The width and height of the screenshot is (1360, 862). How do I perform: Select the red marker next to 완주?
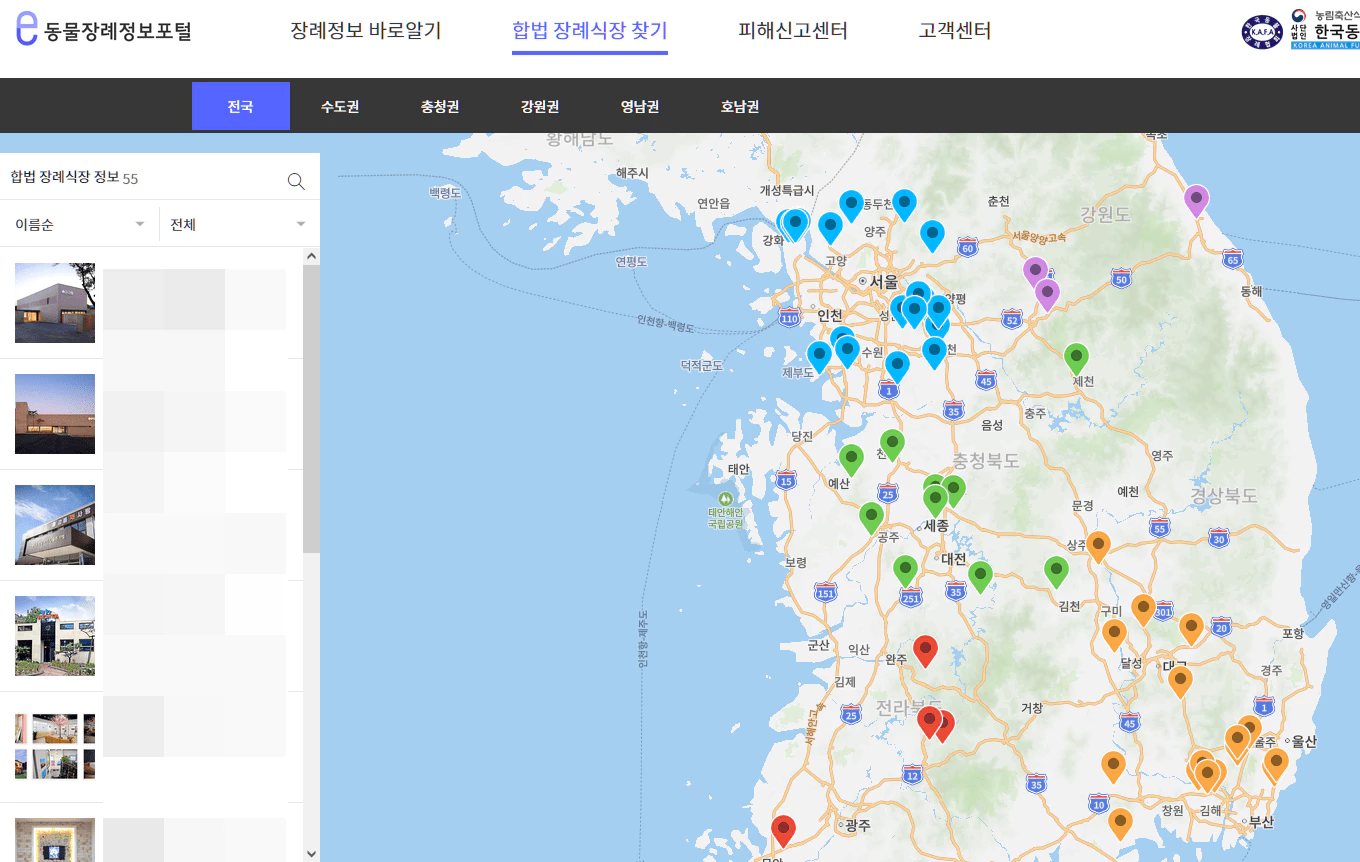926,651
